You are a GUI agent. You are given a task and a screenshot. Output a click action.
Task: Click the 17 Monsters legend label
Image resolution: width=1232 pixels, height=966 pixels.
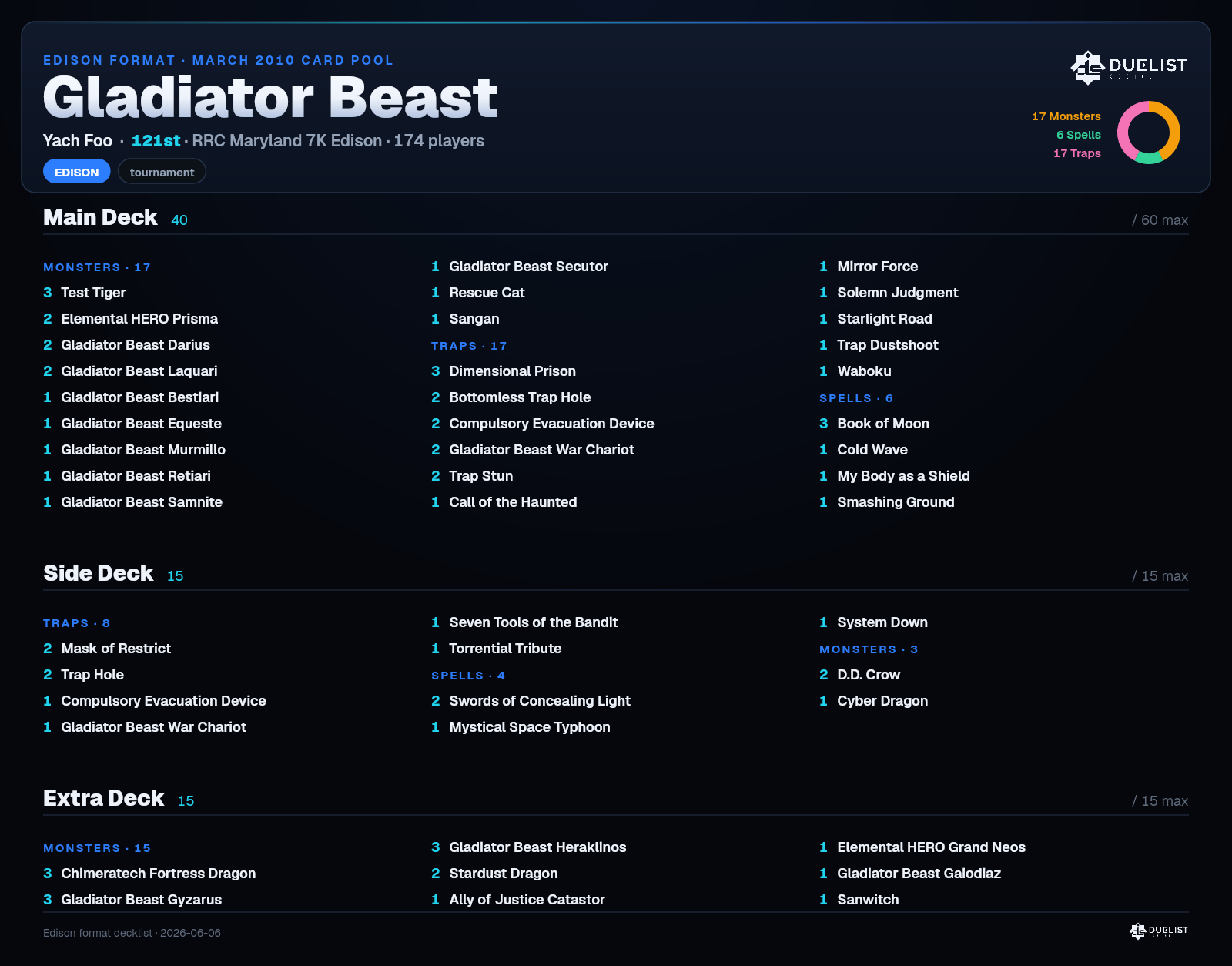[1066, 116]
